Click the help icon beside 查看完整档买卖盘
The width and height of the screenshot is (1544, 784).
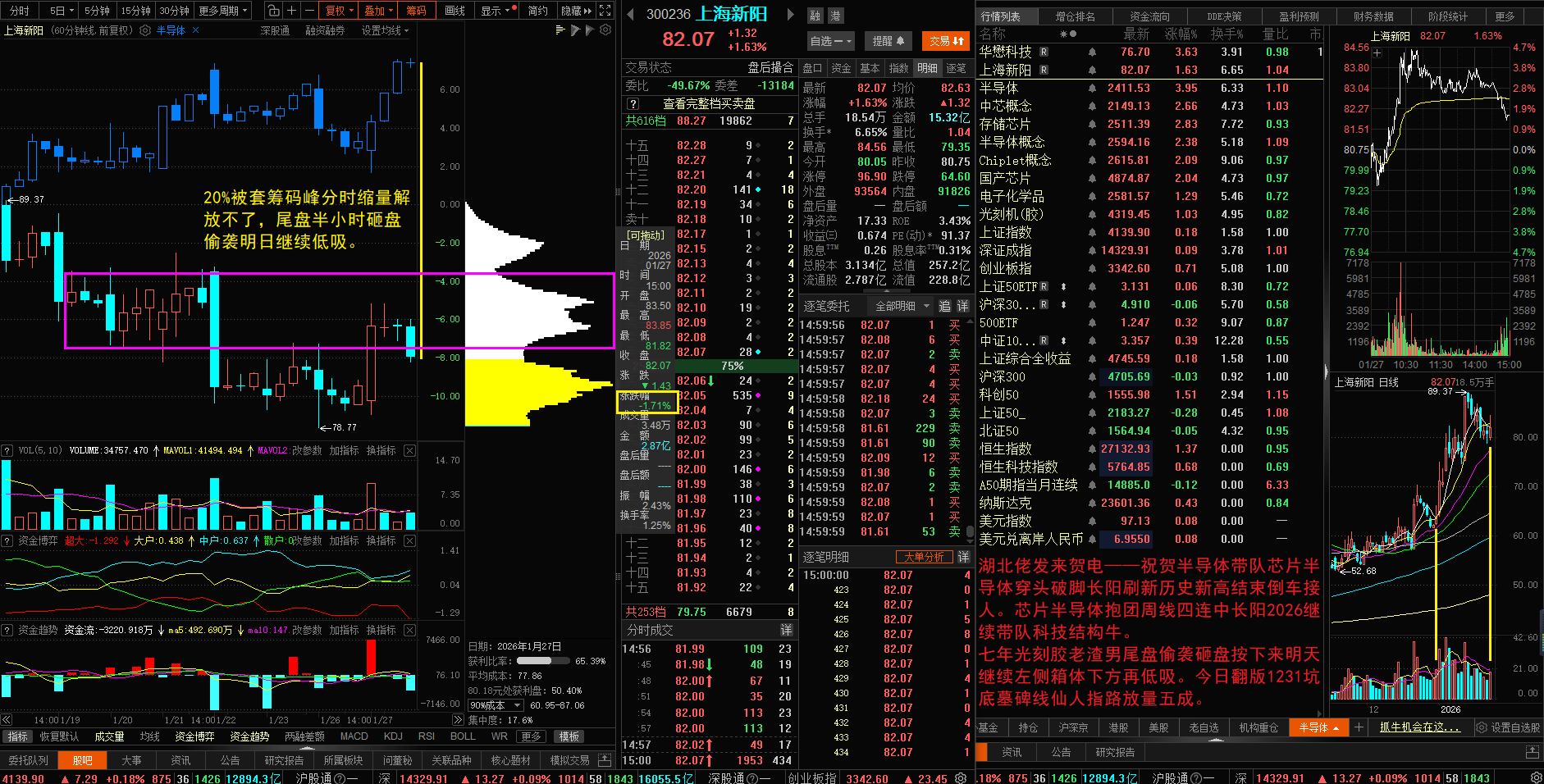(633, 104)
